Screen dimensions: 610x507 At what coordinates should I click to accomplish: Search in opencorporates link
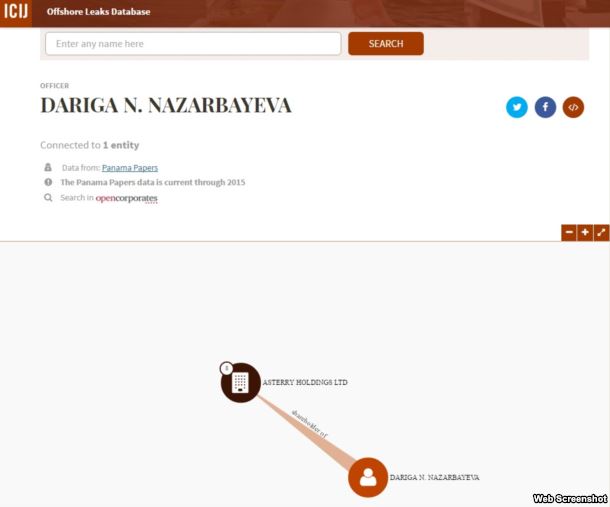126,198
